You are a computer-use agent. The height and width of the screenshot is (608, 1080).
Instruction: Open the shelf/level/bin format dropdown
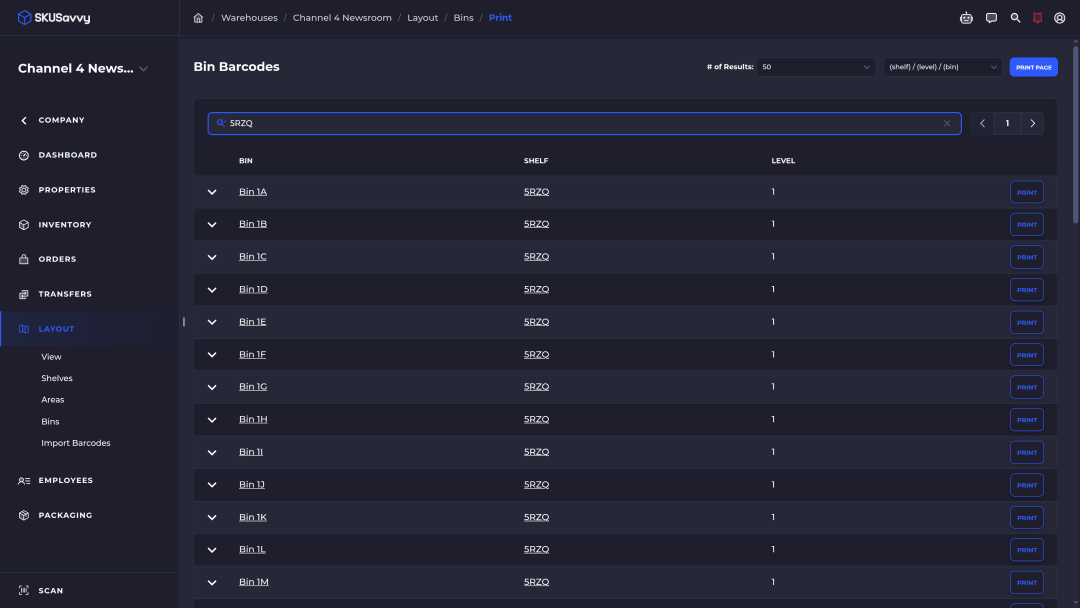(942, 67)
